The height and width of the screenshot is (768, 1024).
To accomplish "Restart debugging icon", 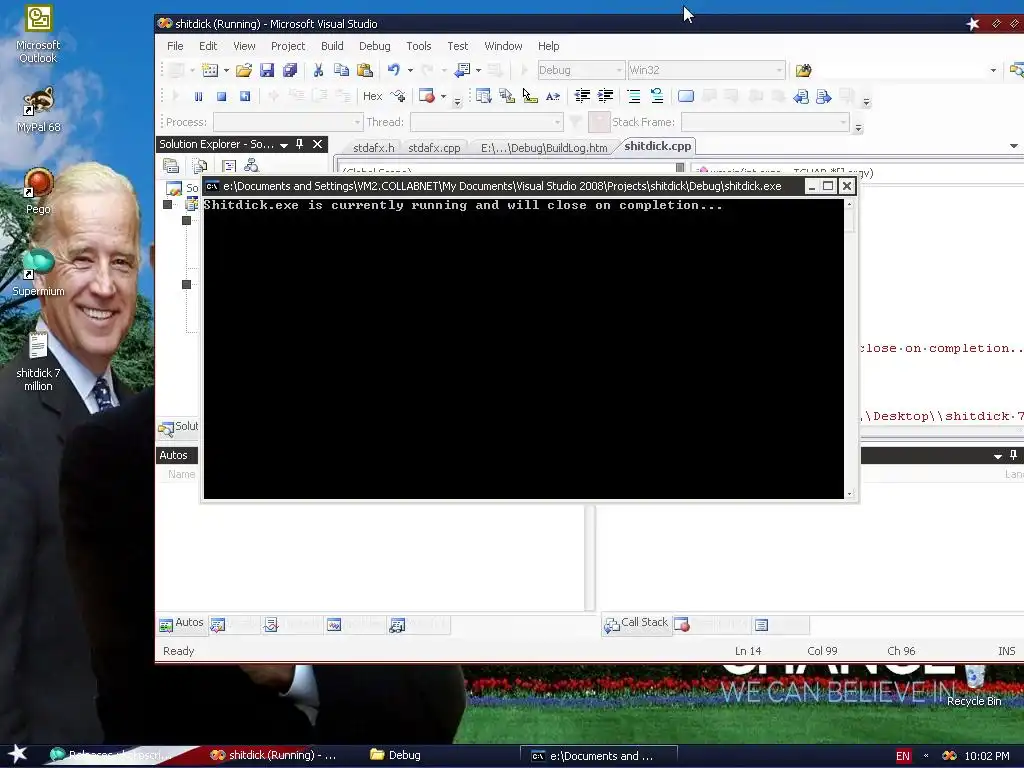I will click(245, 97).
